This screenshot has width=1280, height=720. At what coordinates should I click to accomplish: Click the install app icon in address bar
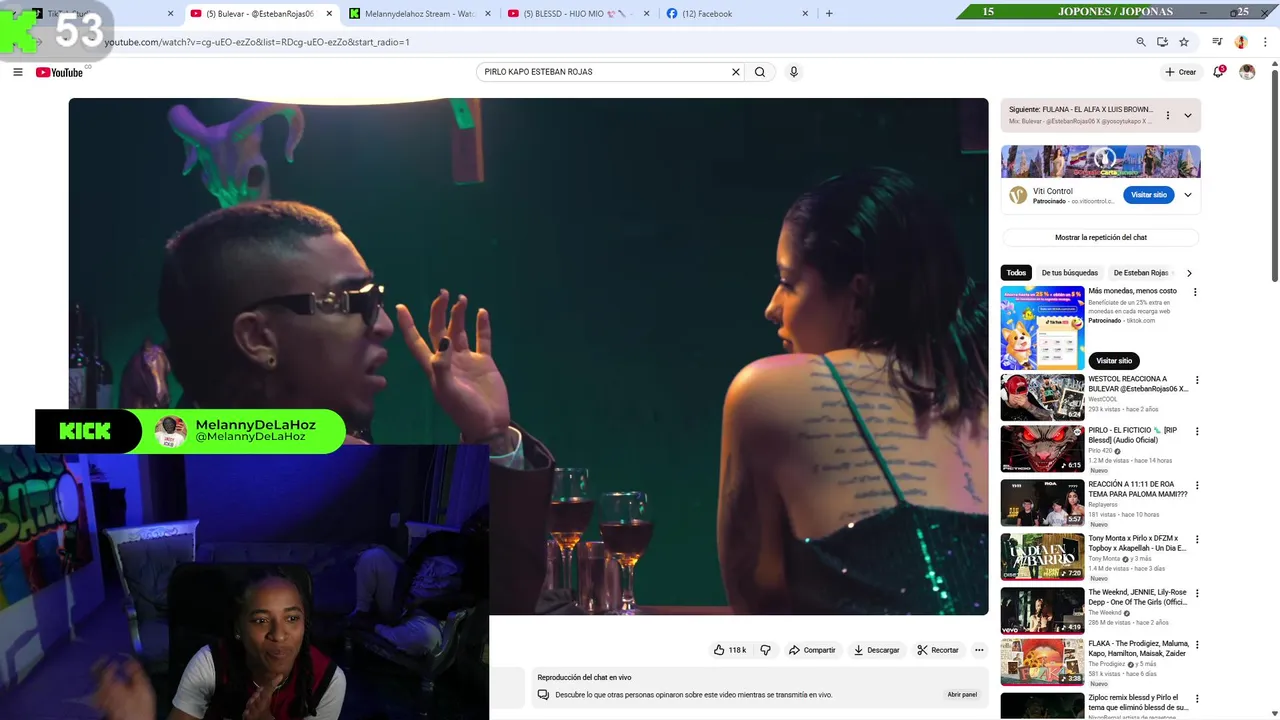point(1162,42)
